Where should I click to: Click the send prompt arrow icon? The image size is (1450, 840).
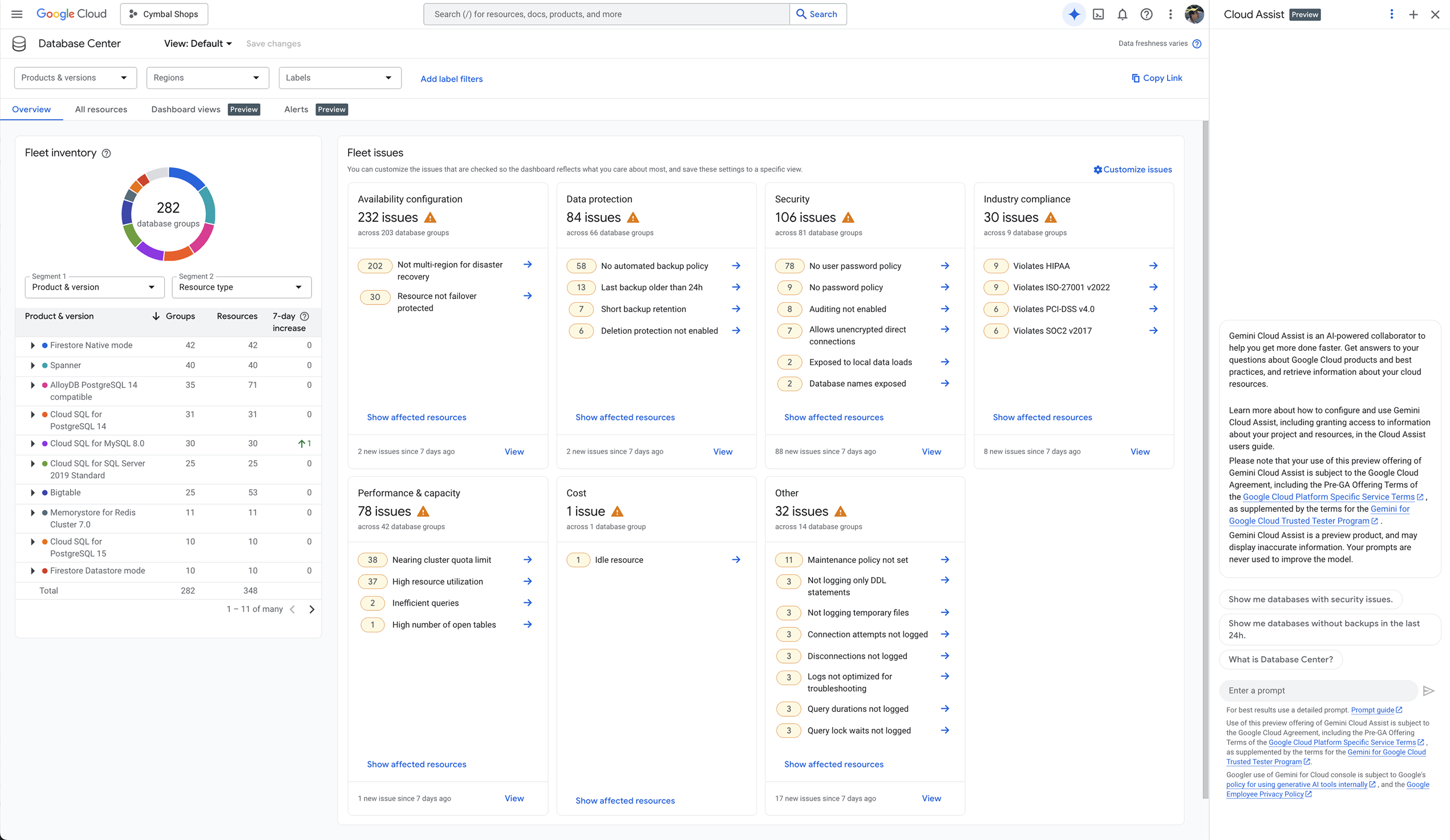point(1428,691)
